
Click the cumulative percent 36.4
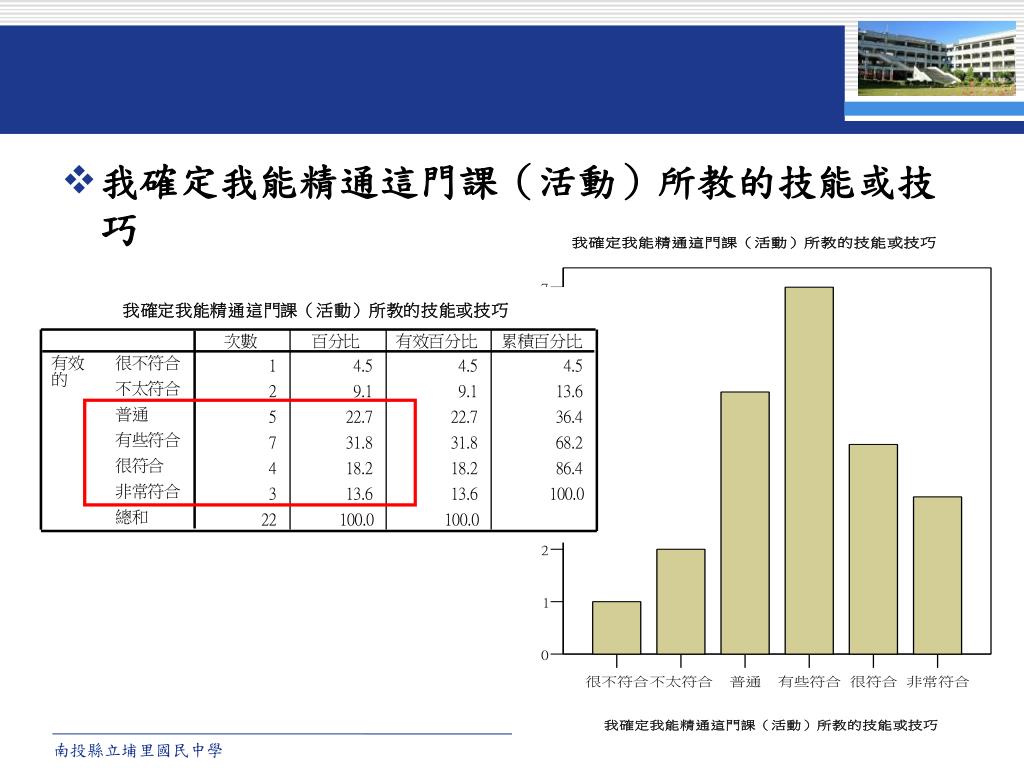click(x=569, y=417)
